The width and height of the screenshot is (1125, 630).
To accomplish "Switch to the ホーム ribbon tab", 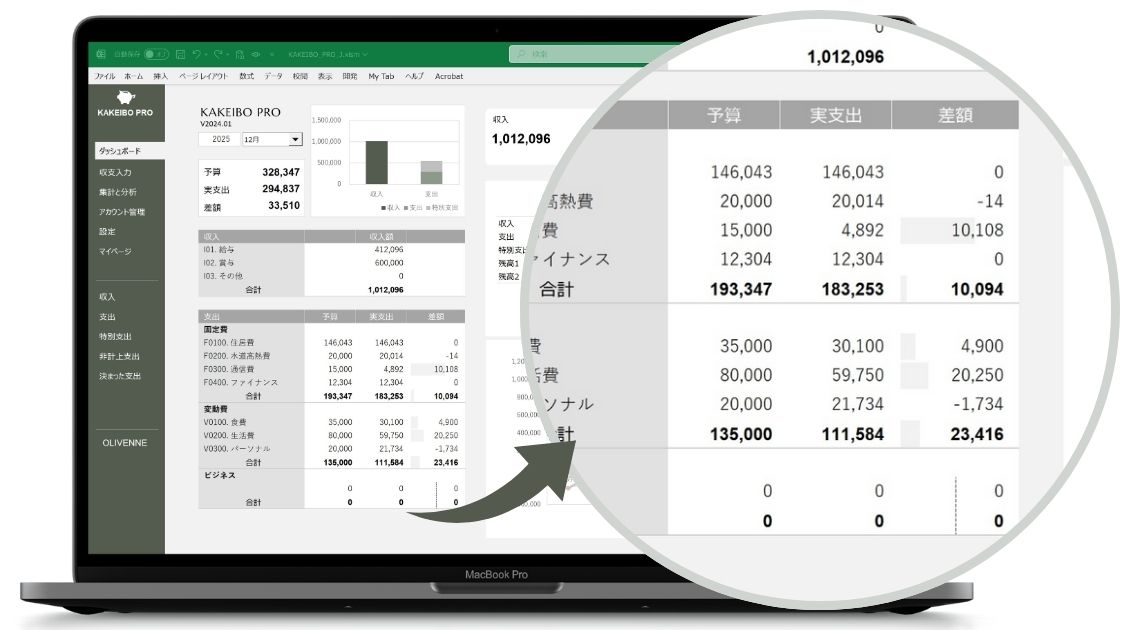I will click(133, 76).
